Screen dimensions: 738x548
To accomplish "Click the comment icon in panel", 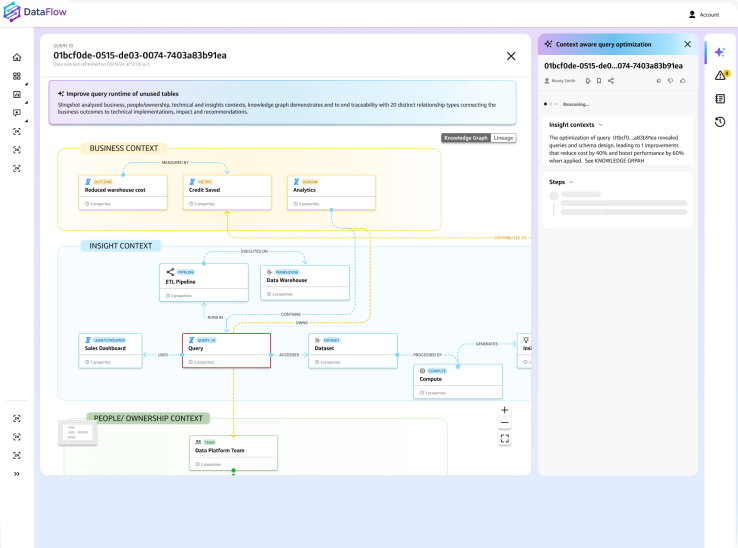I will pos(658,81).
